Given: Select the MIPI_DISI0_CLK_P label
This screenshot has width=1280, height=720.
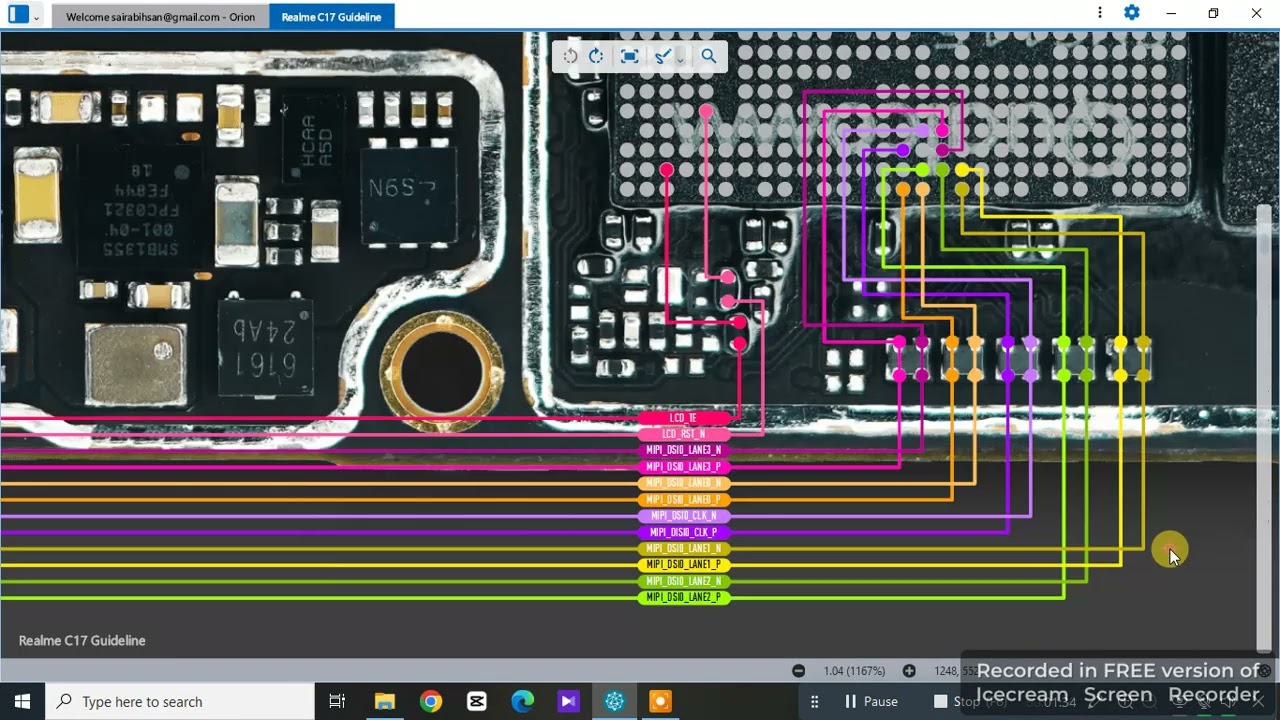Looking at the screenshot, I should click(684, 532).
